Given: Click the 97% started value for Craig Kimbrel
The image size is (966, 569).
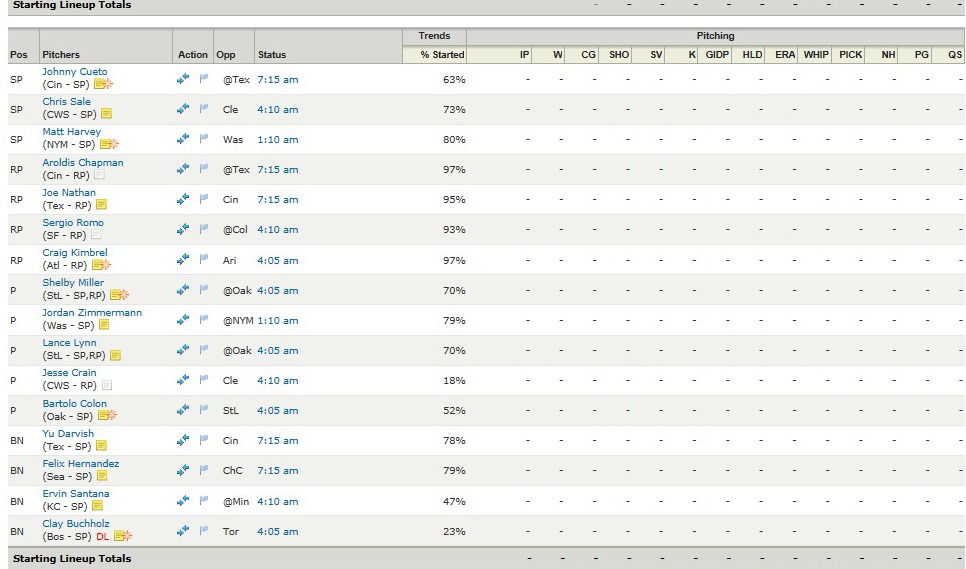Looking at the screenshot, I should [x=454, y=260].
